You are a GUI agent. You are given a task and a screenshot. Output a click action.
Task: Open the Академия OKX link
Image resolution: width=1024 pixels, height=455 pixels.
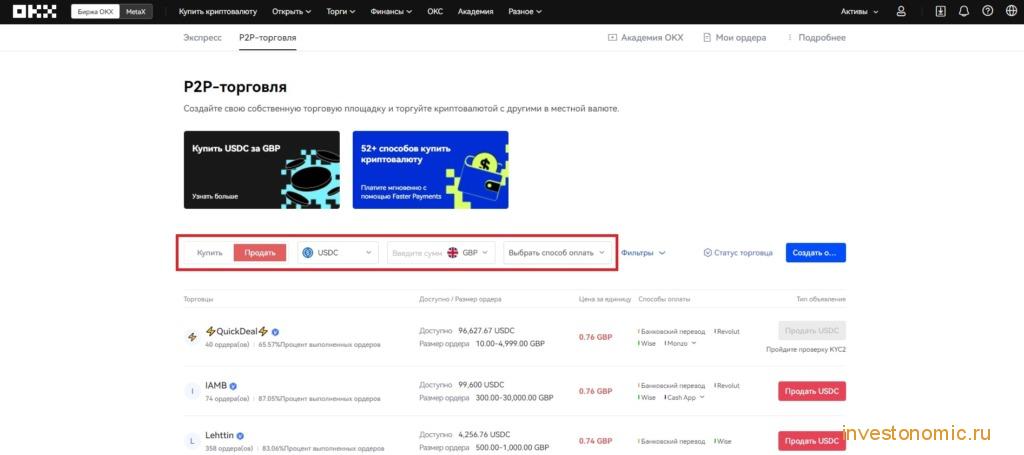click(x=645, y=38)
